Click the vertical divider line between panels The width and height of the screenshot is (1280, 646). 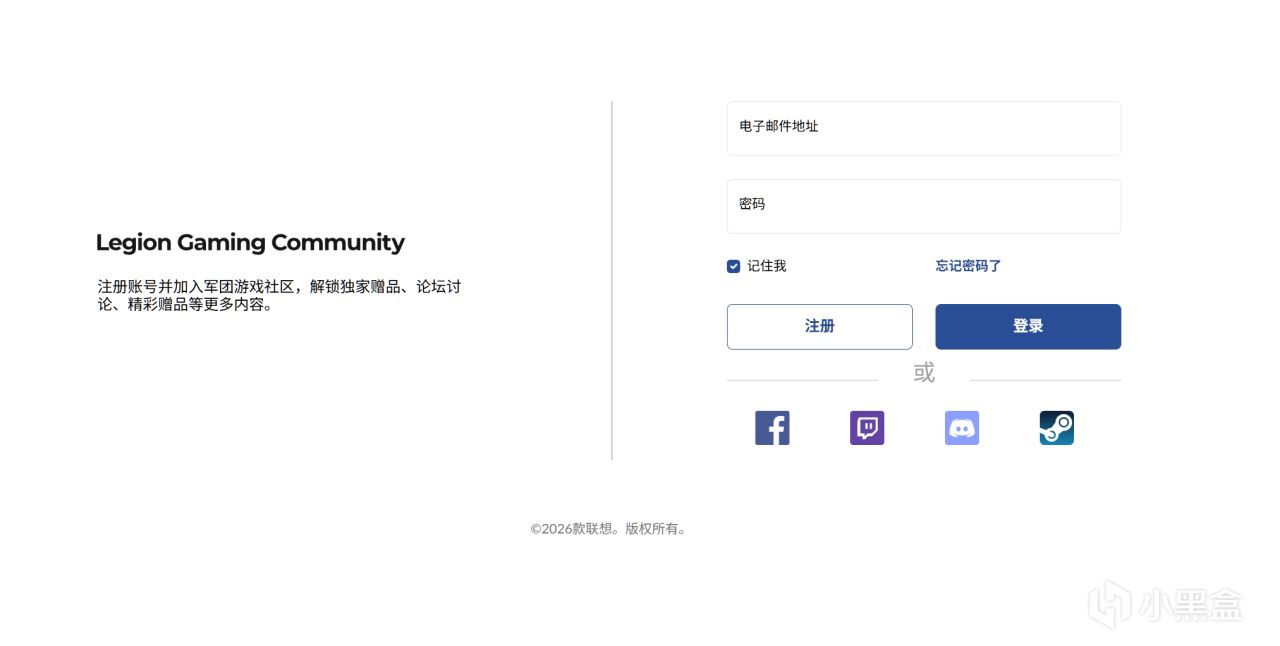coord(612,280)
